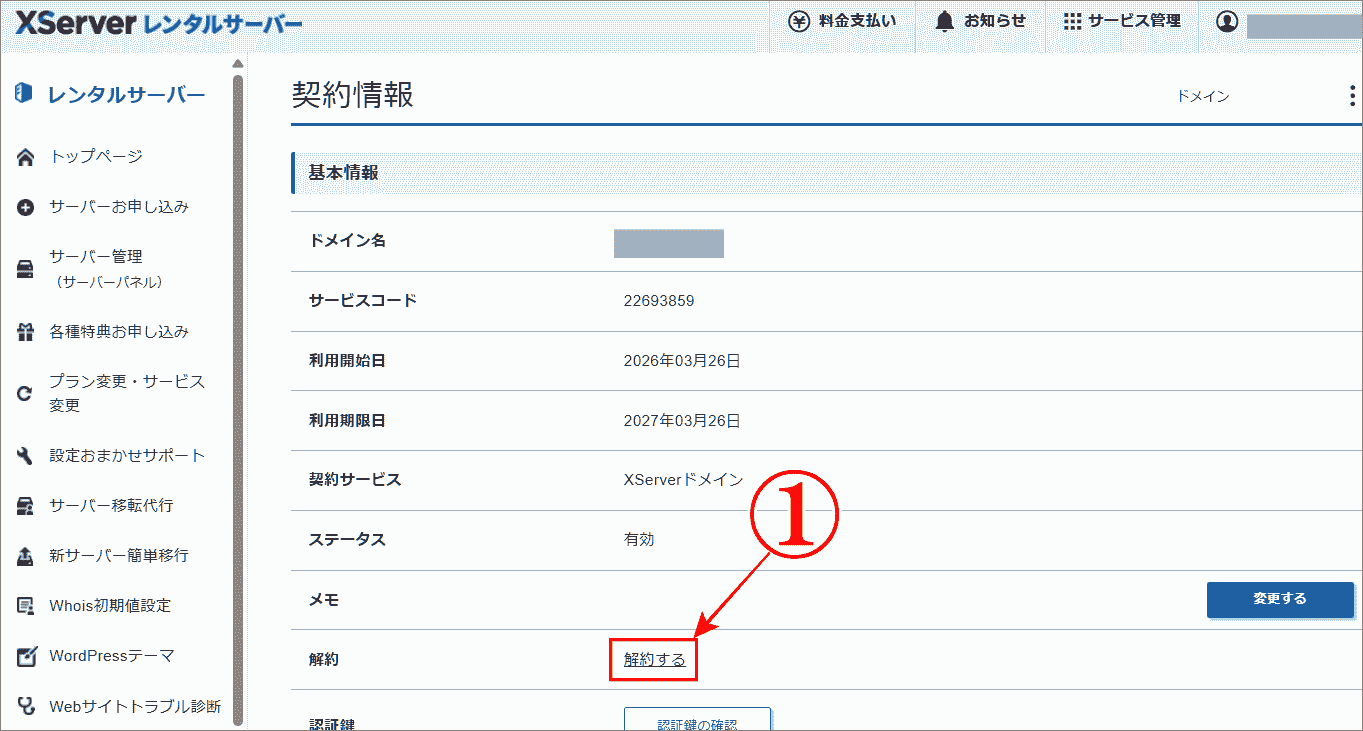Click the start date 2026年03月26日

[x=682, y=360]
